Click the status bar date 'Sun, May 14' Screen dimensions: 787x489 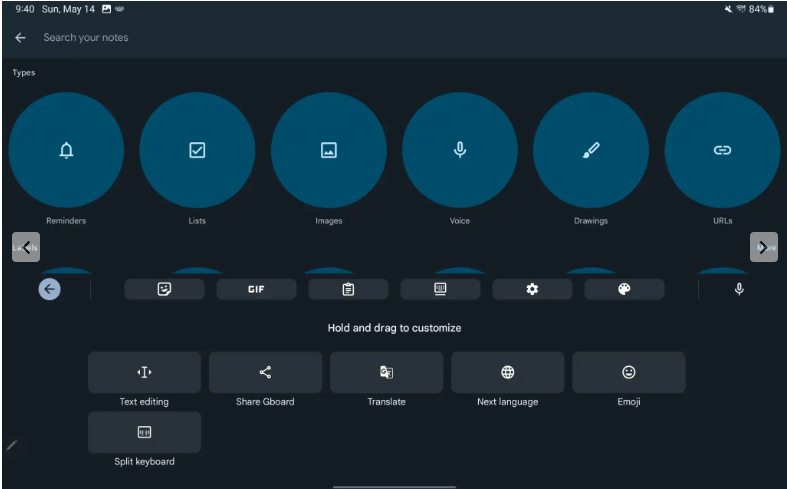pyautogui.click(x=68, y=9)
